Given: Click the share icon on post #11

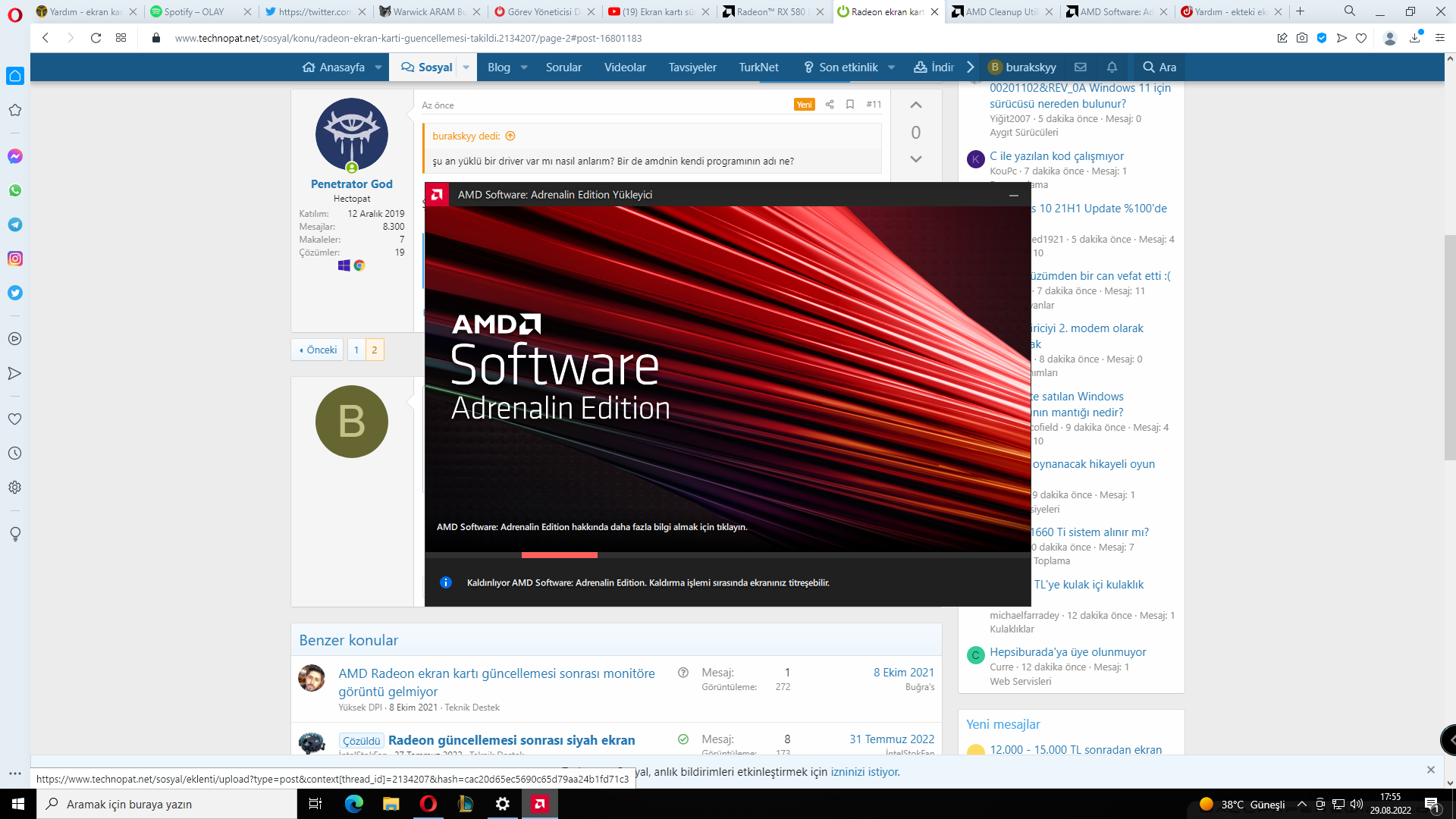Looking at the screenshot, I should (830, 105).
